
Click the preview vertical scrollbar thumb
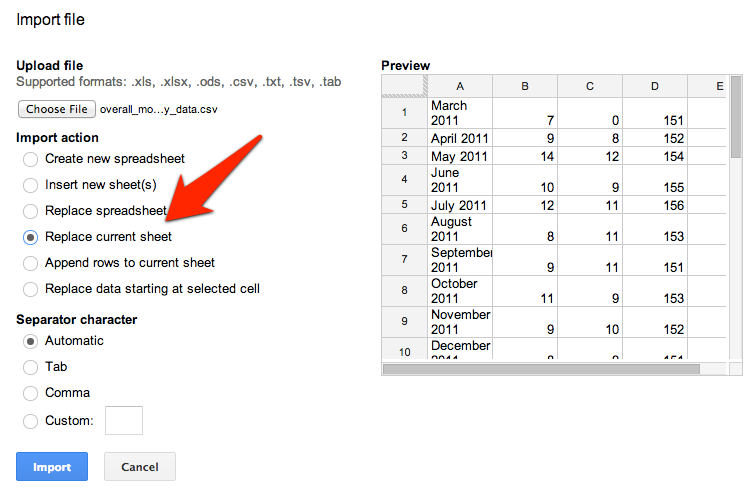click(736, 117)
